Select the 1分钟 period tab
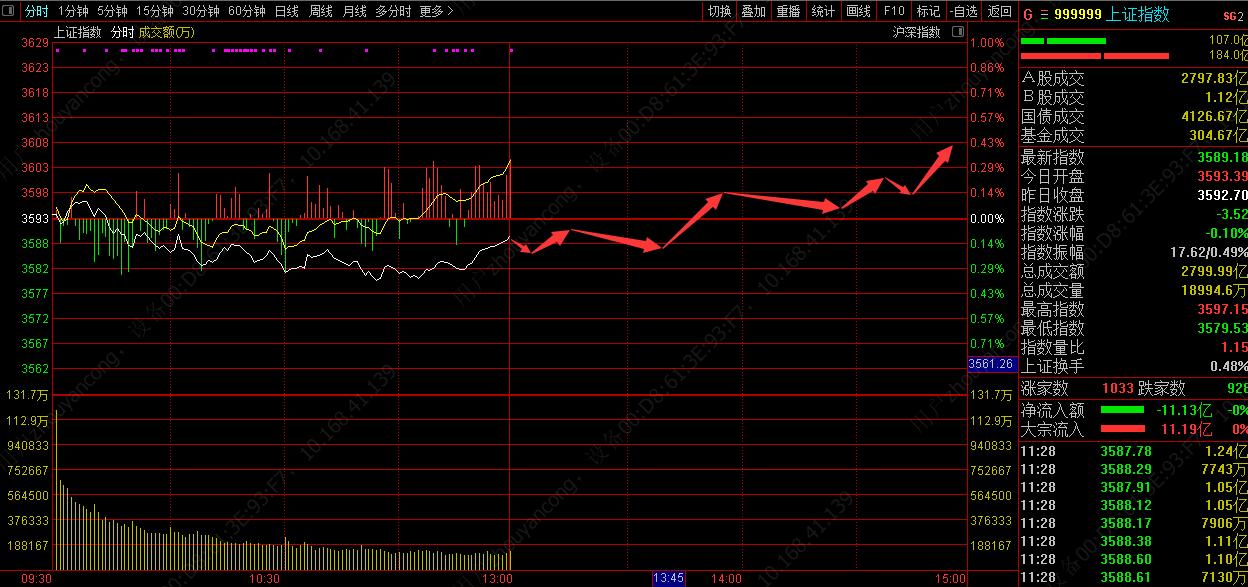The height and width of the screenshot is (587, 1248). pos(73,11)
